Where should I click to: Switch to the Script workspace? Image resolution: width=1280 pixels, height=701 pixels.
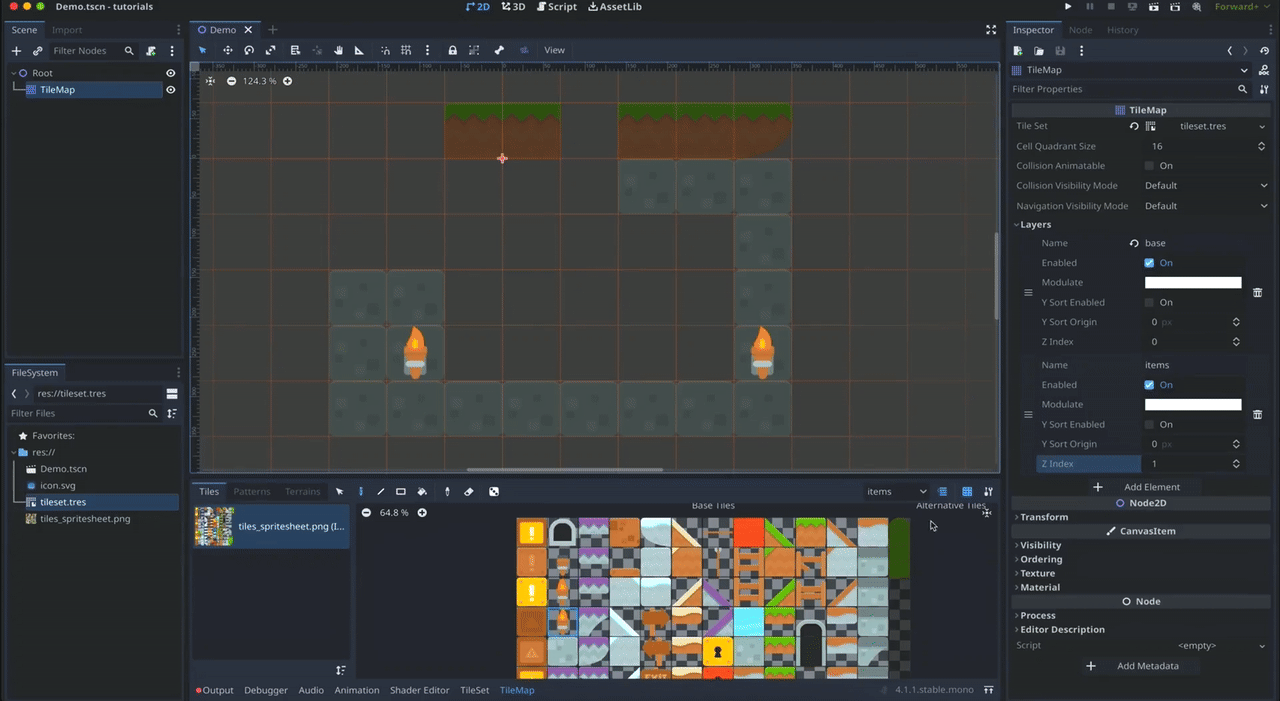(557, 7)
